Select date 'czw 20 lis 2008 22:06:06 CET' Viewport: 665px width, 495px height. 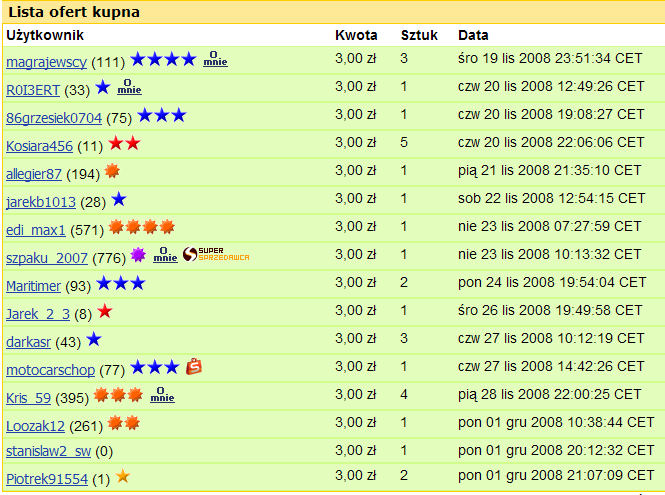tap(551, 143)
